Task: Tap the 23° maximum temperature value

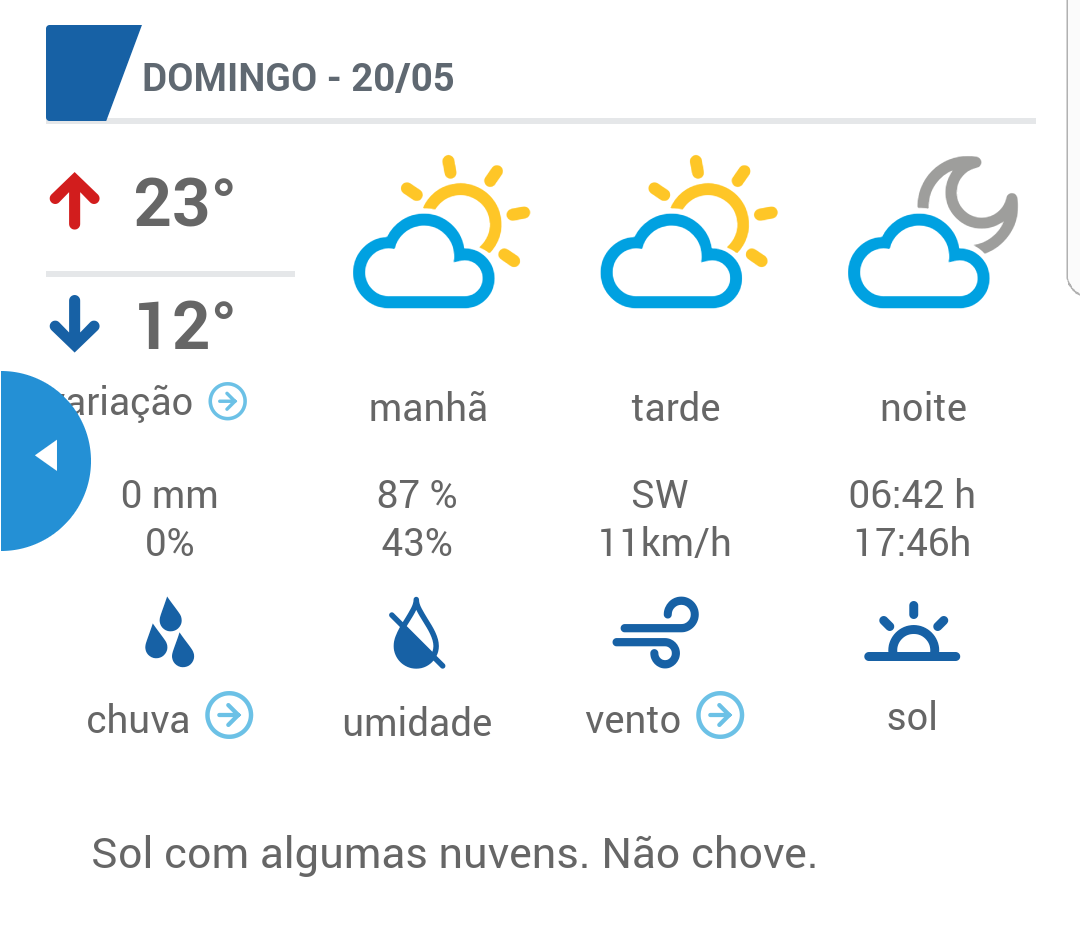Action: [184, 202]
